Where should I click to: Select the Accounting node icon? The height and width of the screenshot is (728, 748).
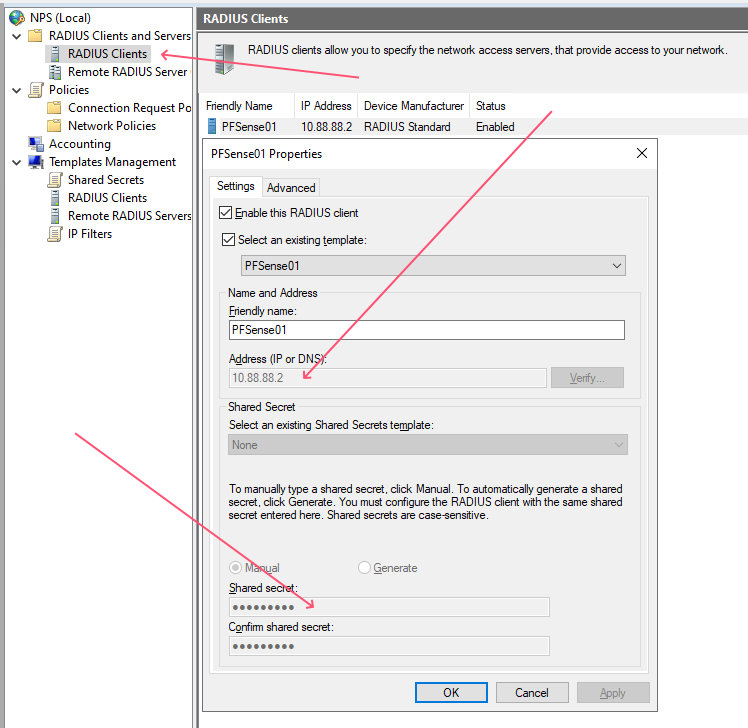pos(37,144)
